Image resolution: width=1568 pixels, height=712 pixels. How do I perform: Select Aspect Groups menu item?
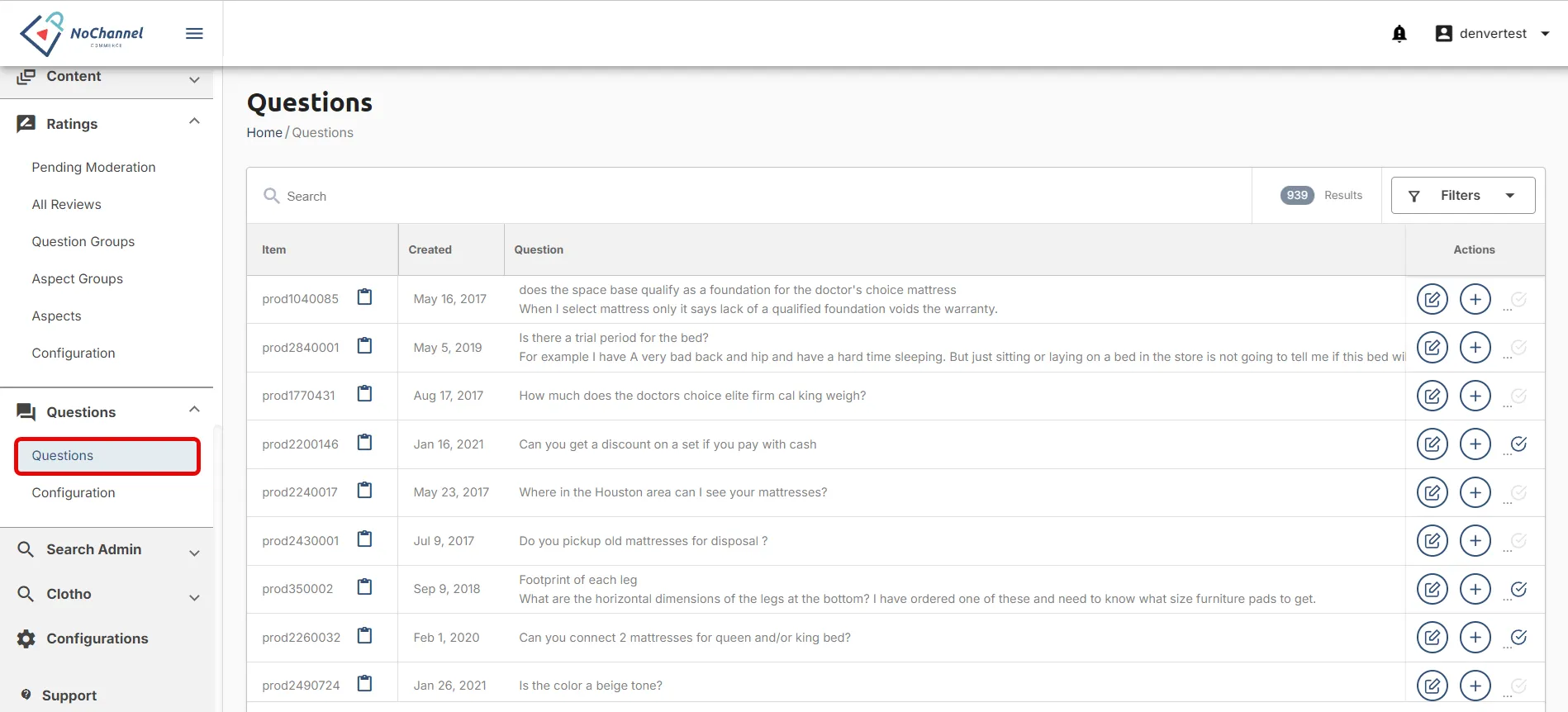click(77, 278)
